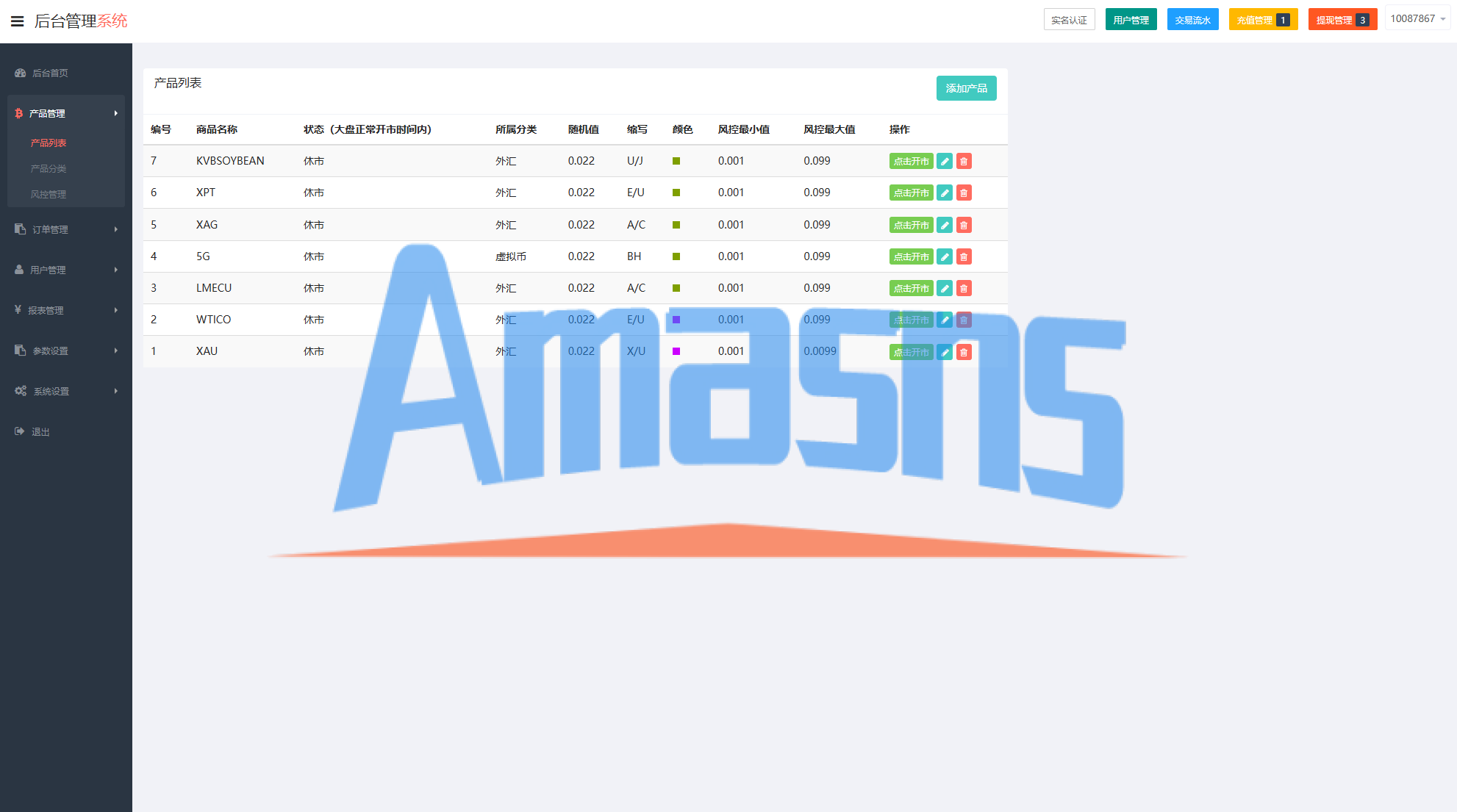The width and height of the screenshot is (1457, 812).
Task: Click delete trash icon for XPT
Action: point(964,193)
